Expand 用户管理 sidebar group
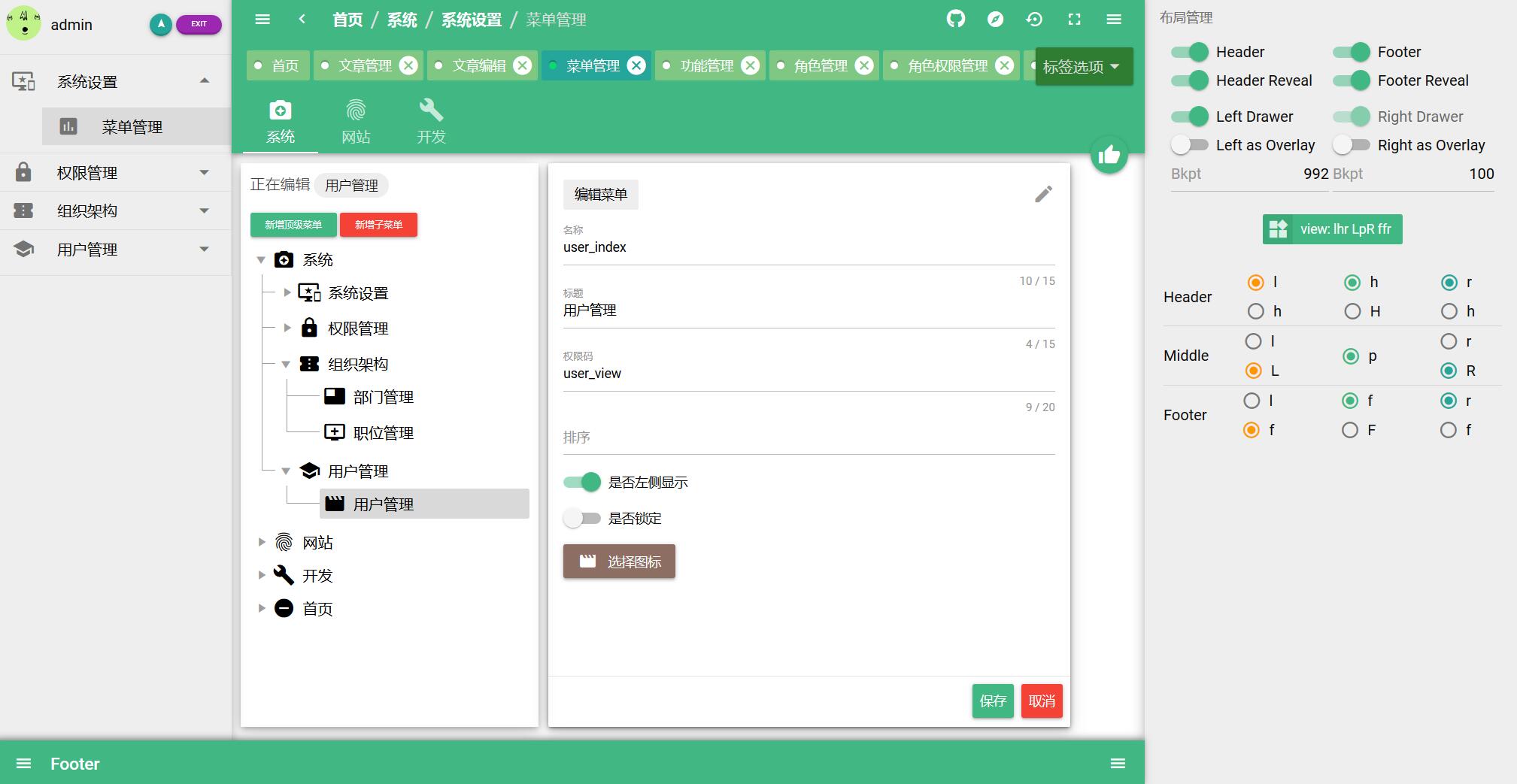Screen dimensions: 1517x784 204,249
